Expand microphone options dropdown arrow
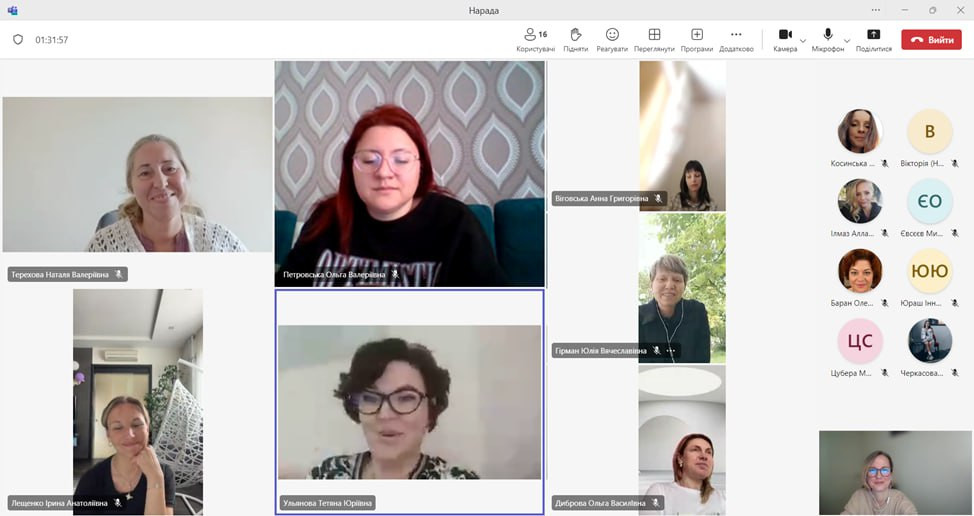The image size is (974, 516). pos(847,41)
